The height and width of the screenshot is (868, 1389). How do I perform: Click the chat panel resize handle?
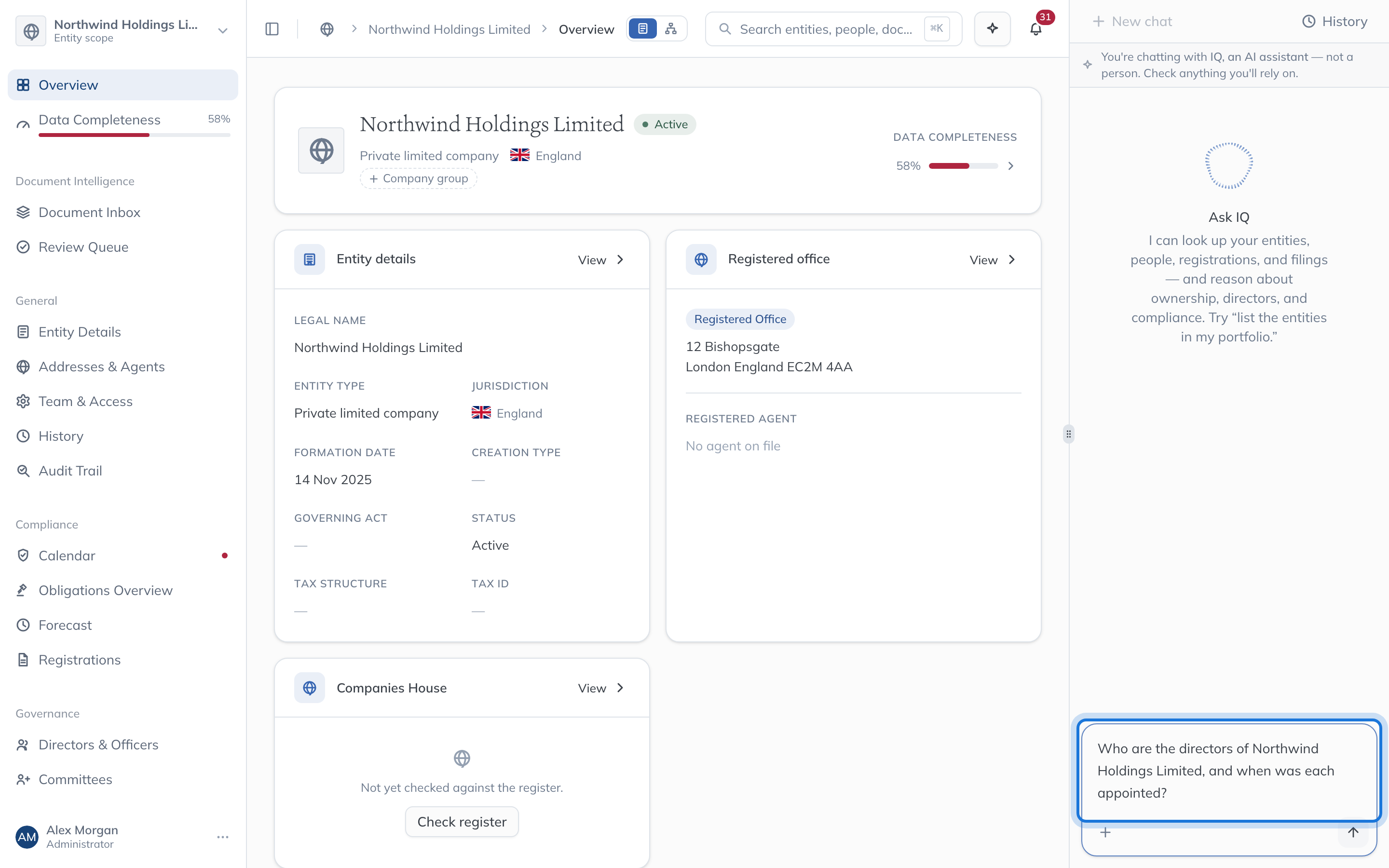click(1068, 434)
